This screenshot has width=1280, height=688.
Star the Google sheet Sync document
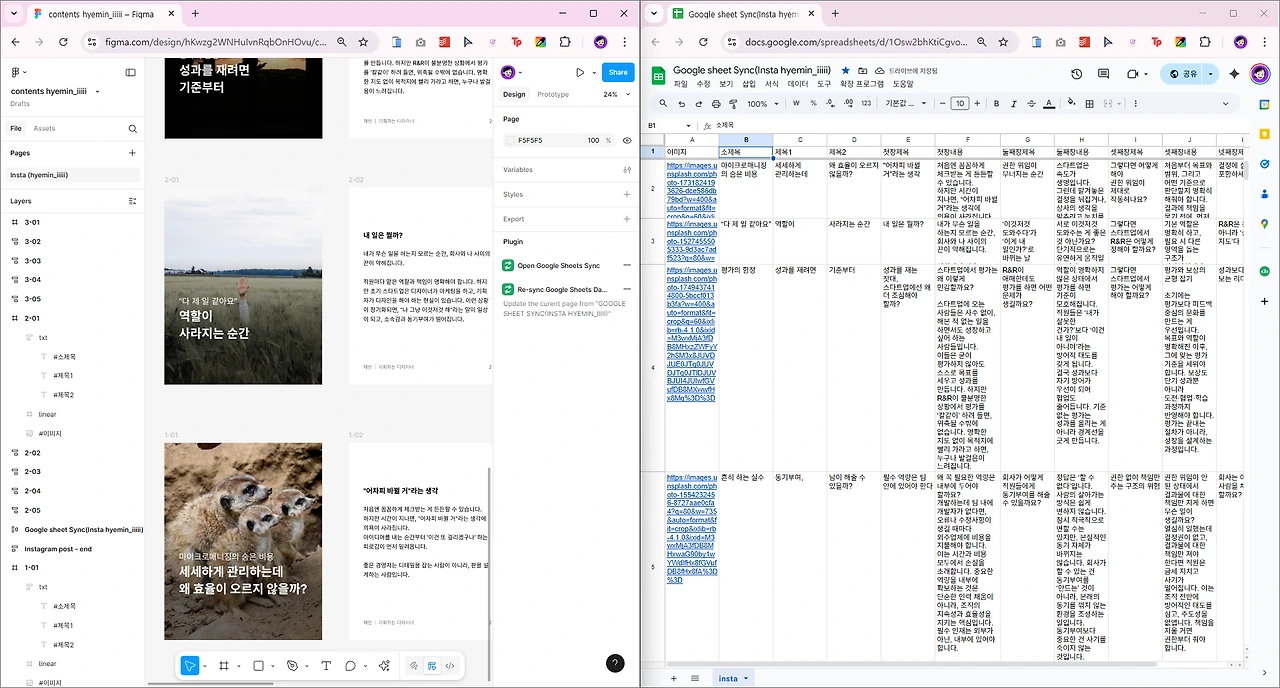(845, 71)
